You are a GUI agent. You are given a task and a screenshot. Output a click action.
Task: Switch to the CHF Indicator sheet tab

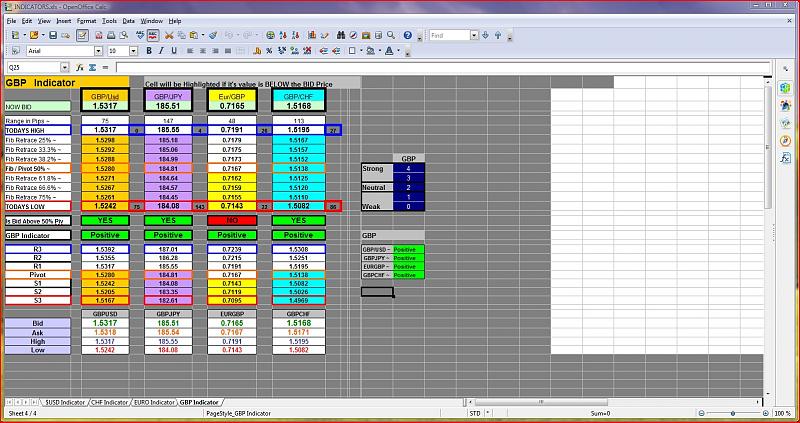tap(109, 402)
